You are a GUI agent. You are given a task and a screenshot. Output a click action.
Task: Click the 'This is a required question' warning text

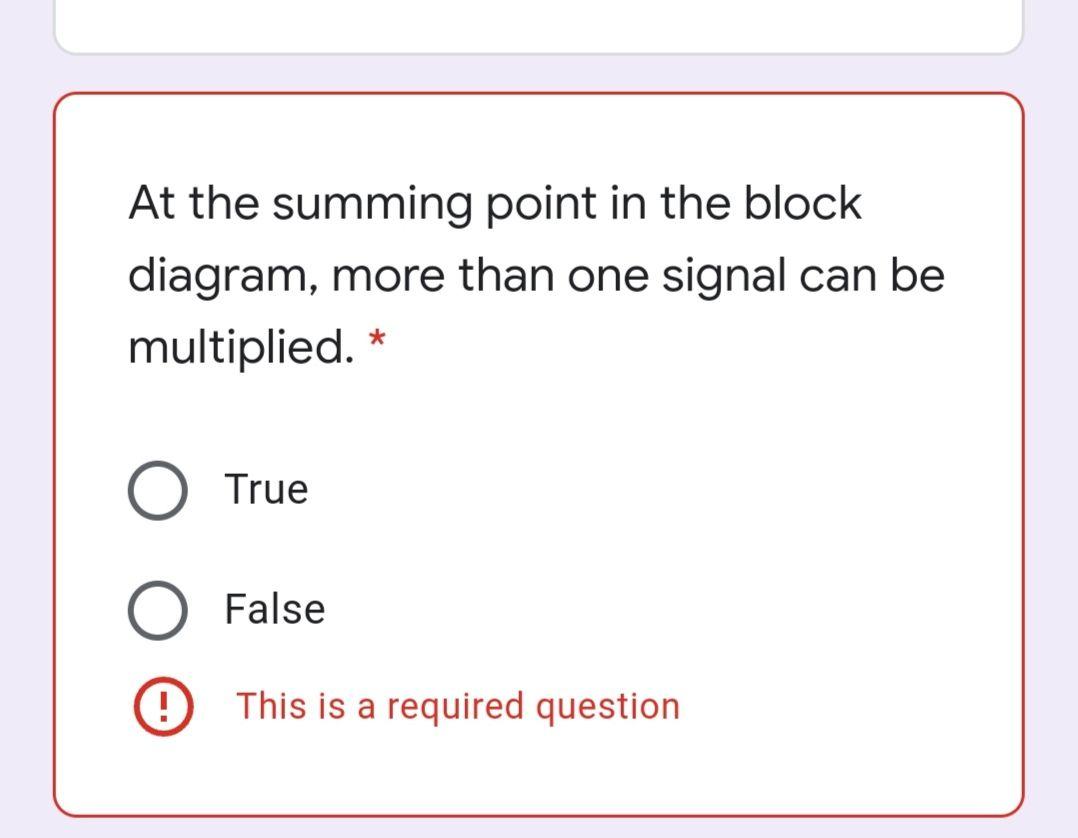(x=457, y=706)
